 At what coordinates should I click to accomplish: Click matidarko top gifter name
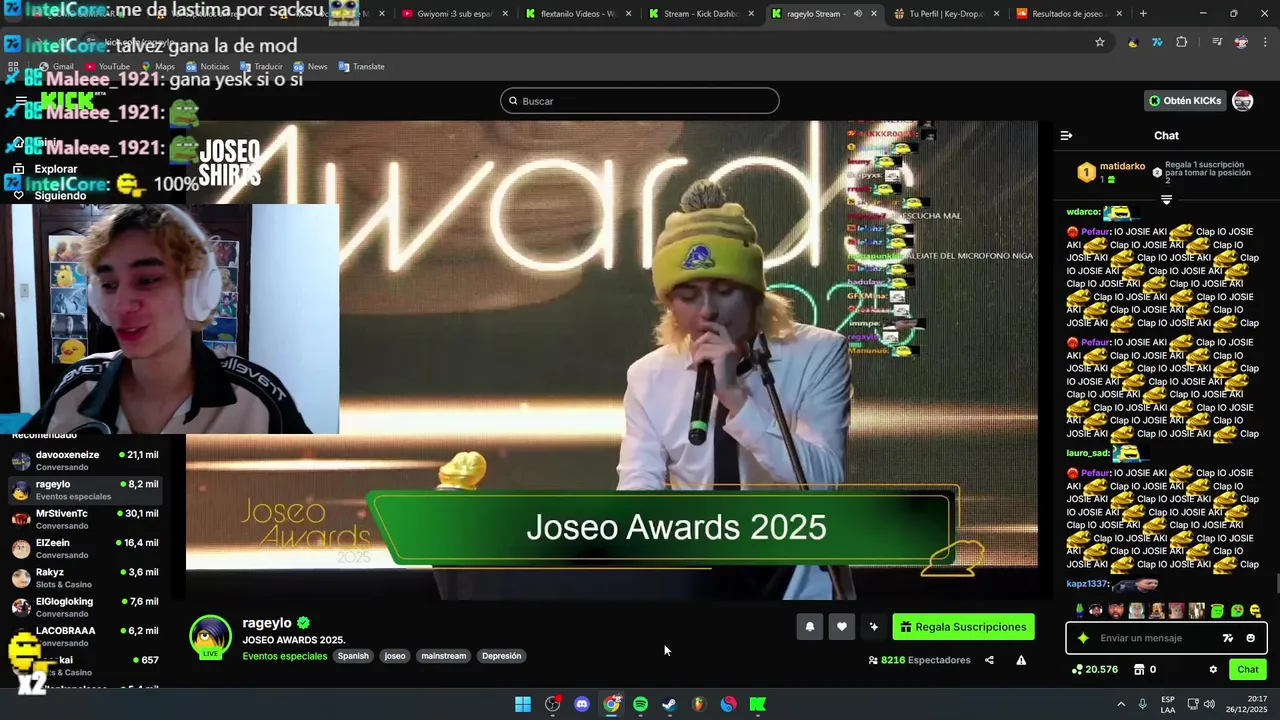click(x=1122, y=166)
